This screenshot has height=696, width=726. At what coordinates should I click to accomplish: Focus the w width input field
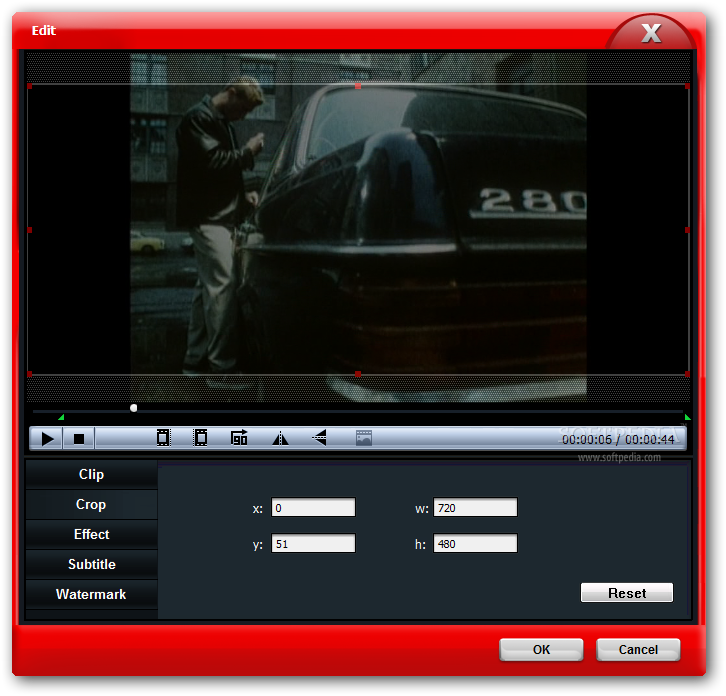(x=475, y=508)
